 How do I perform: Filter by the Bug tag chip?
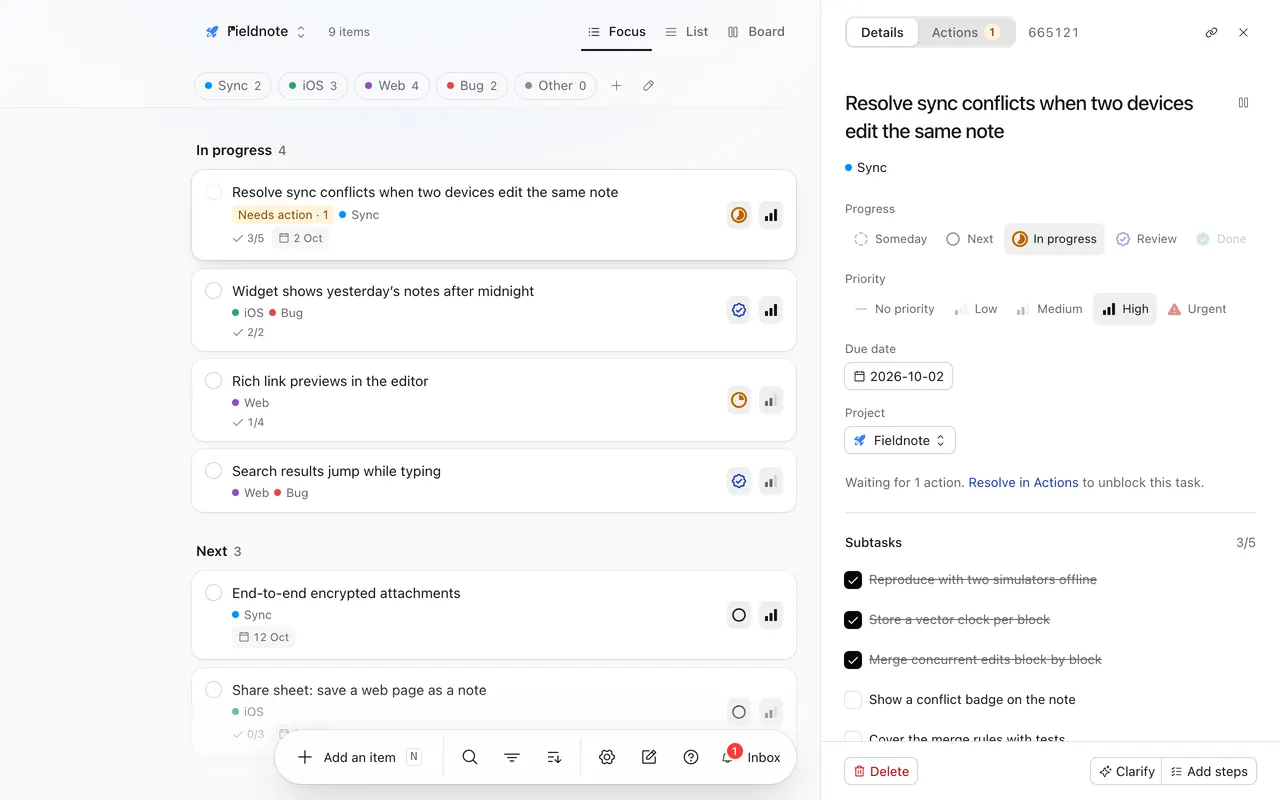[x=472, y=86]
